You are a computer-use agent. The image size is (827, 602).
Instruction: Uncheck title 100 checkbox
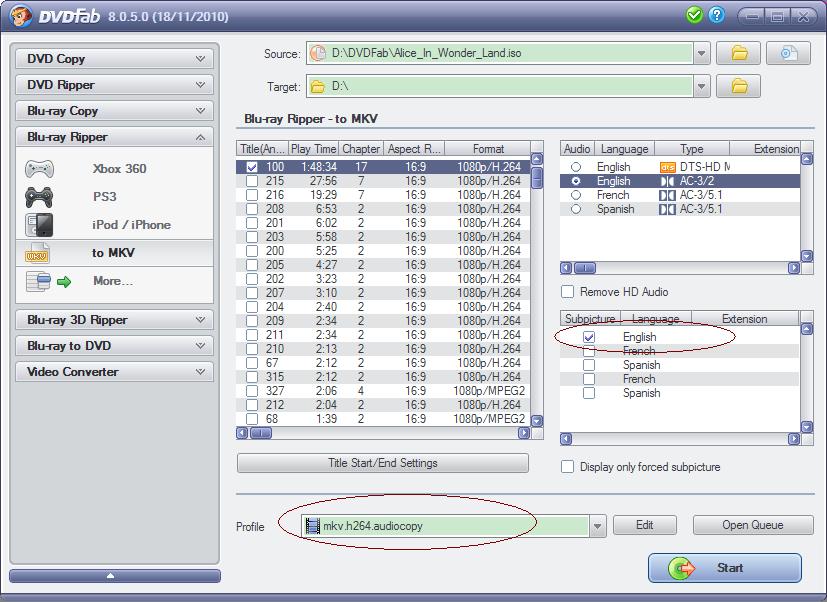pos(252,167)
